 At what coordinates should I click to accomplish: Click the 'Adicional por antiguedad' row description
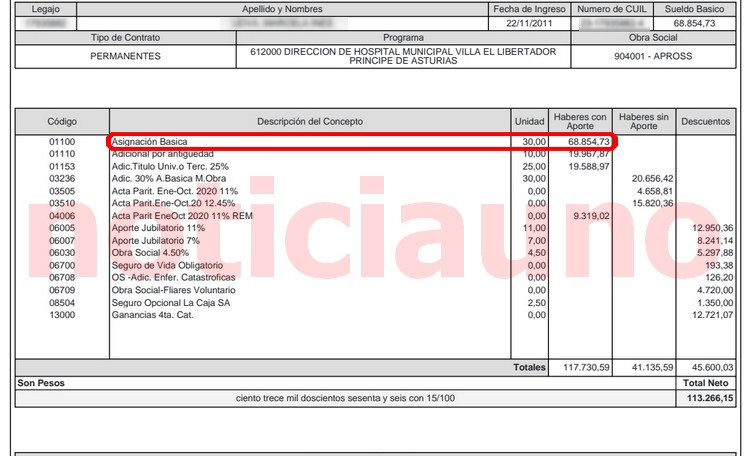click(x=163, y=154)
